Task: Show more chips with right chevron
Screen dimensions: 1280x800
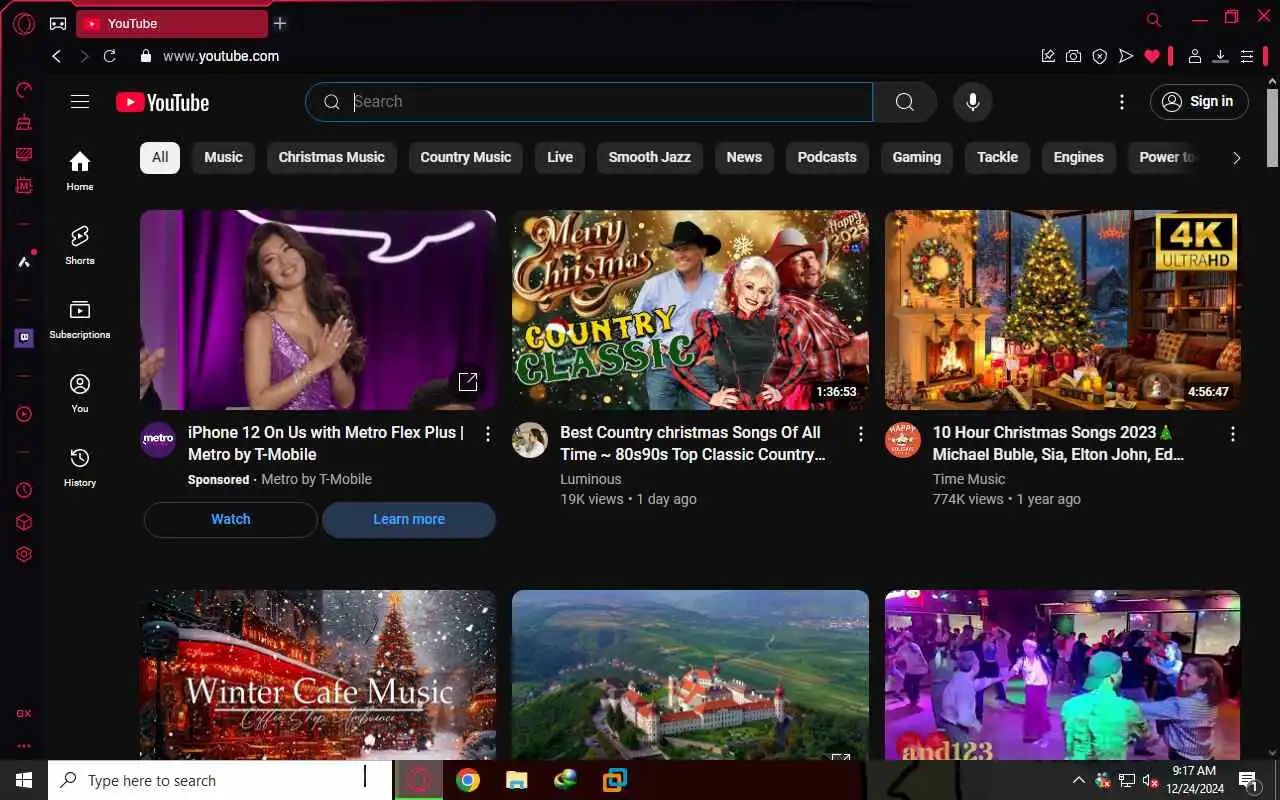Action: [x=1237, y=158]
